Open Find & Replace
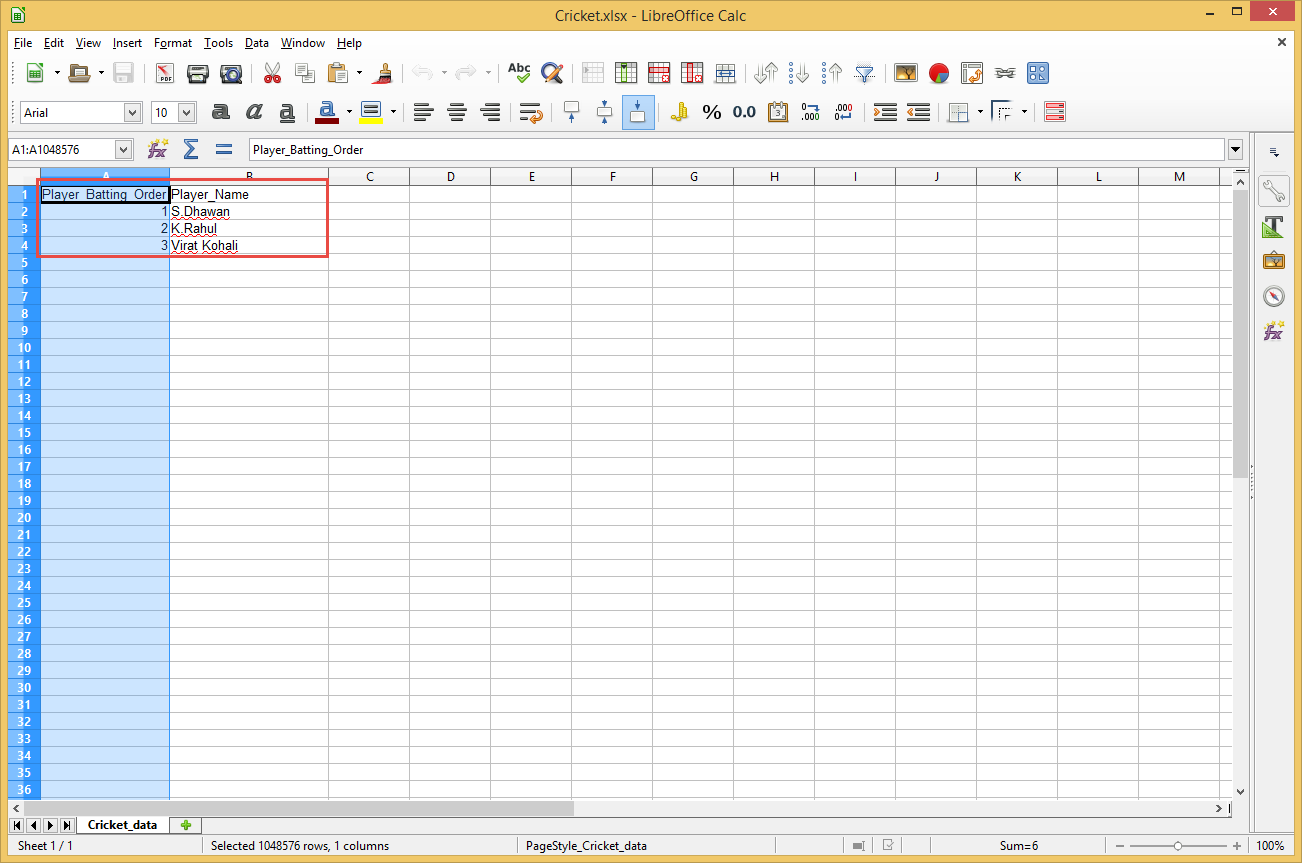Image resolution: width=1302 pixels, height=863 pixels. [552, 73]
